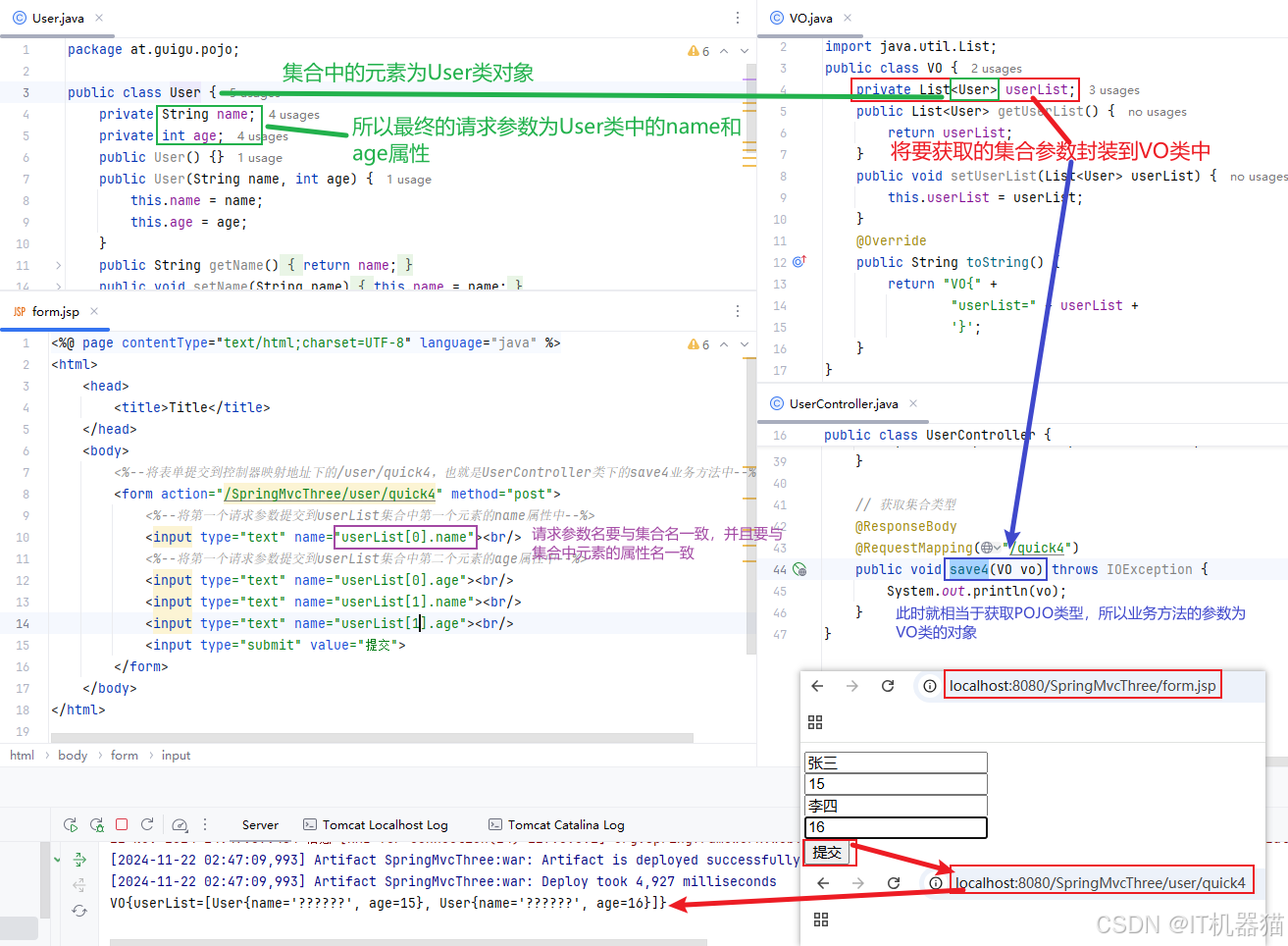Viewport: 1288px width, 946px height.
Task: Go forward in the form.jsp browser window
Action: [852, 686]
